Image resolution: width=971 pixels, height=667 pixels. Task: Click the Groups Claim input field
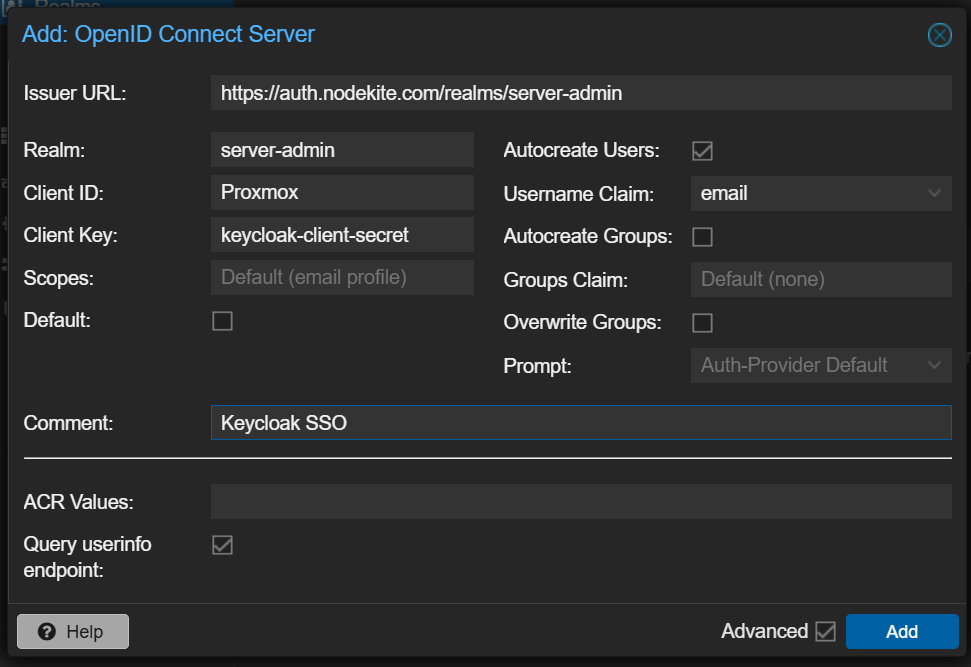(821, 279)
